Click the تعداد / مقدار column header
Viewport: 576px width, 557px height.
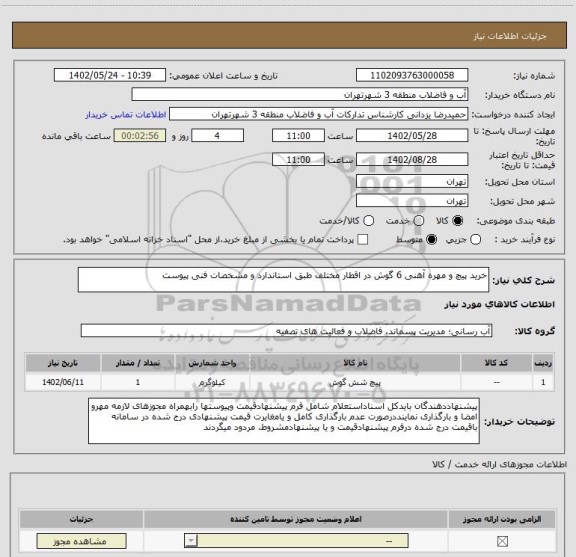click(138, 363)
